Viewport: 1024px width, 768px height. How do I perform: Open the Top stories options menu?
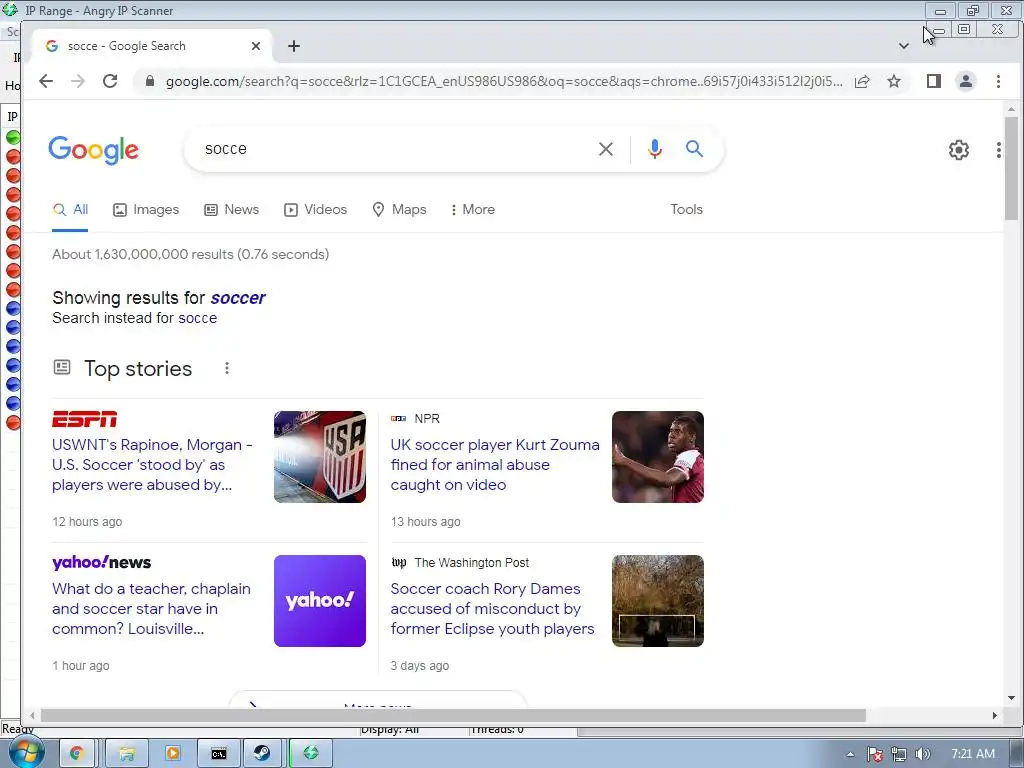click(227, 368)
